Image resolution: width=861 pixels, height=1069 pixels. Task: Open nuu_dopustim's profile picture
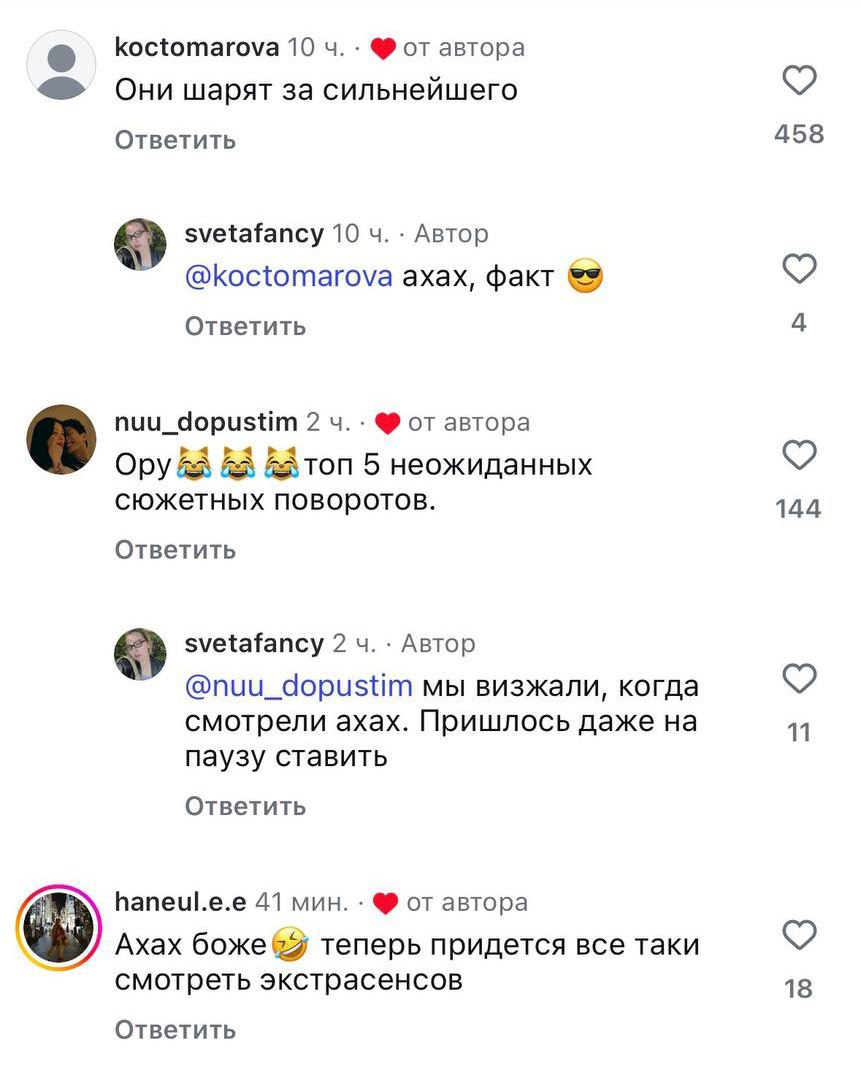pos(61,439)
